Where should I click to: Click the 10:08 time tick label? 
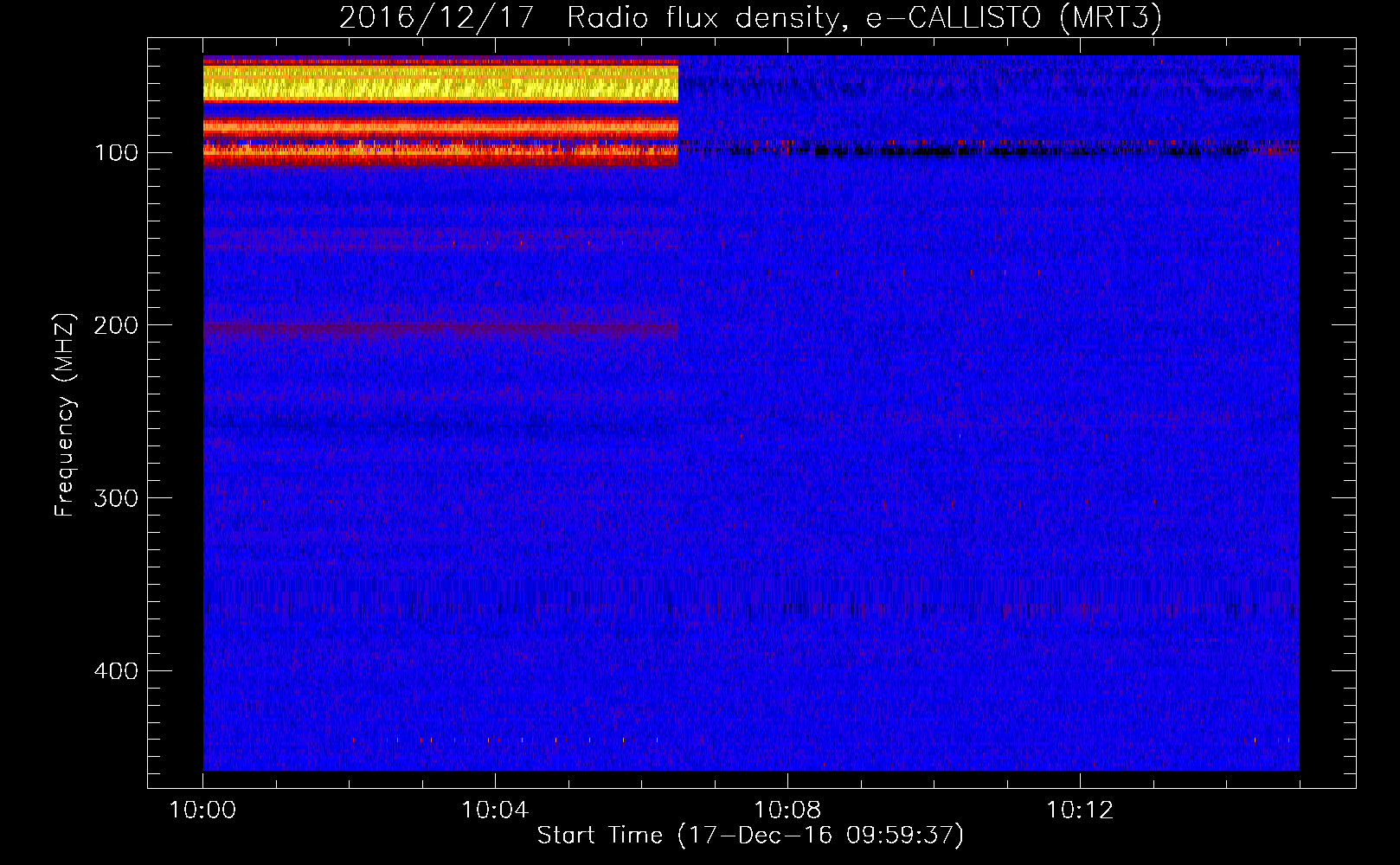[787, 811]
